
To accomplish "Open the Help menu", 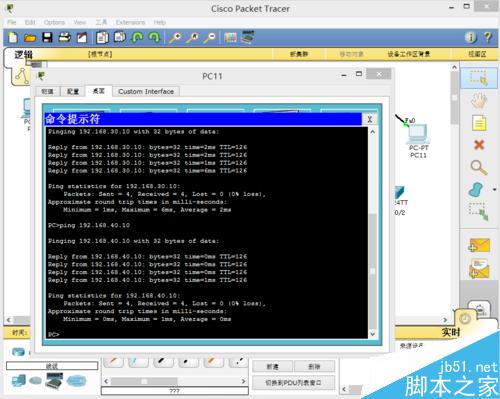I will coord(160,22).
